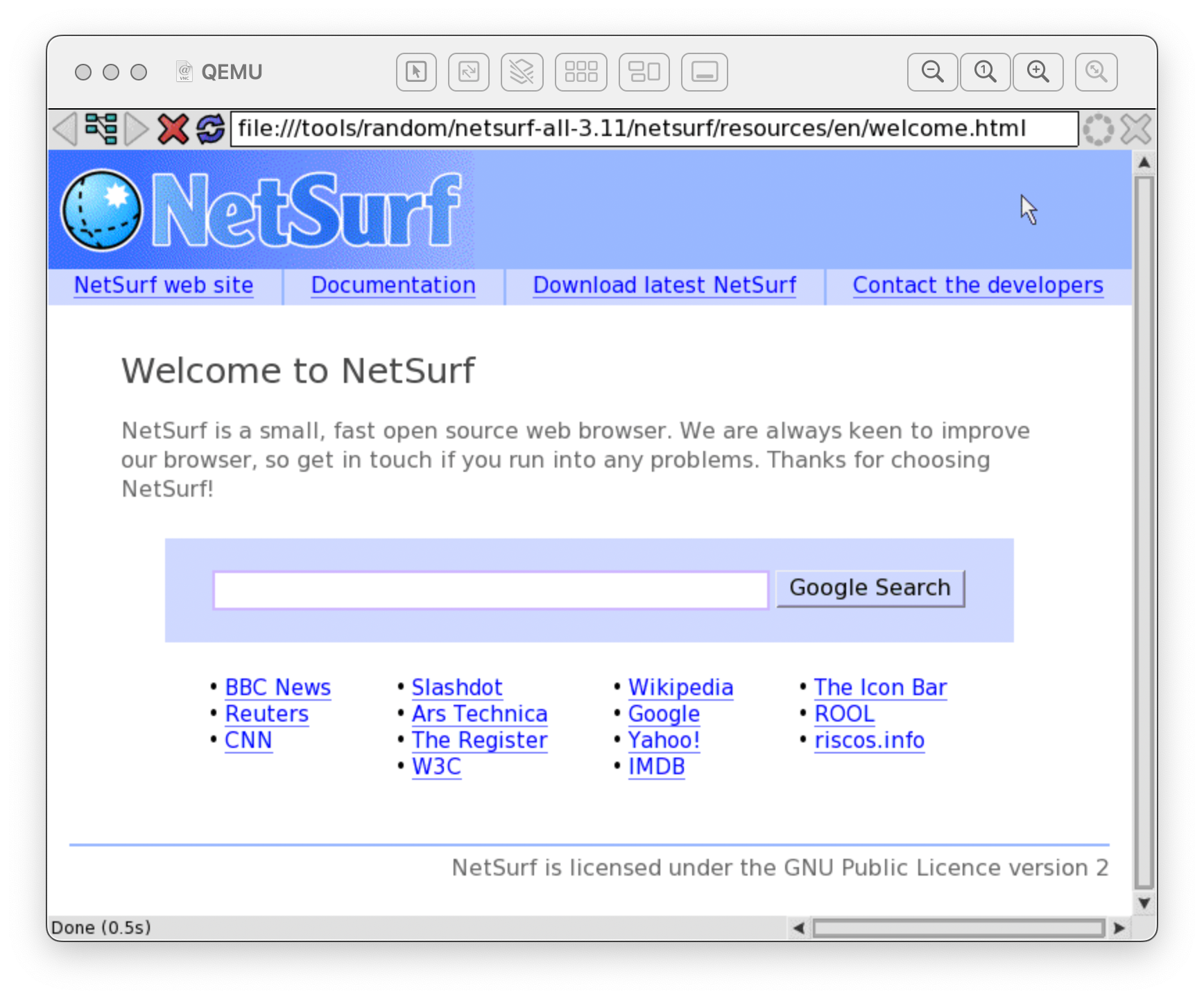Open the NetSurf web site link
Image resolution: width=1204 pixels, height=999 pixels.
pos(164,285)
